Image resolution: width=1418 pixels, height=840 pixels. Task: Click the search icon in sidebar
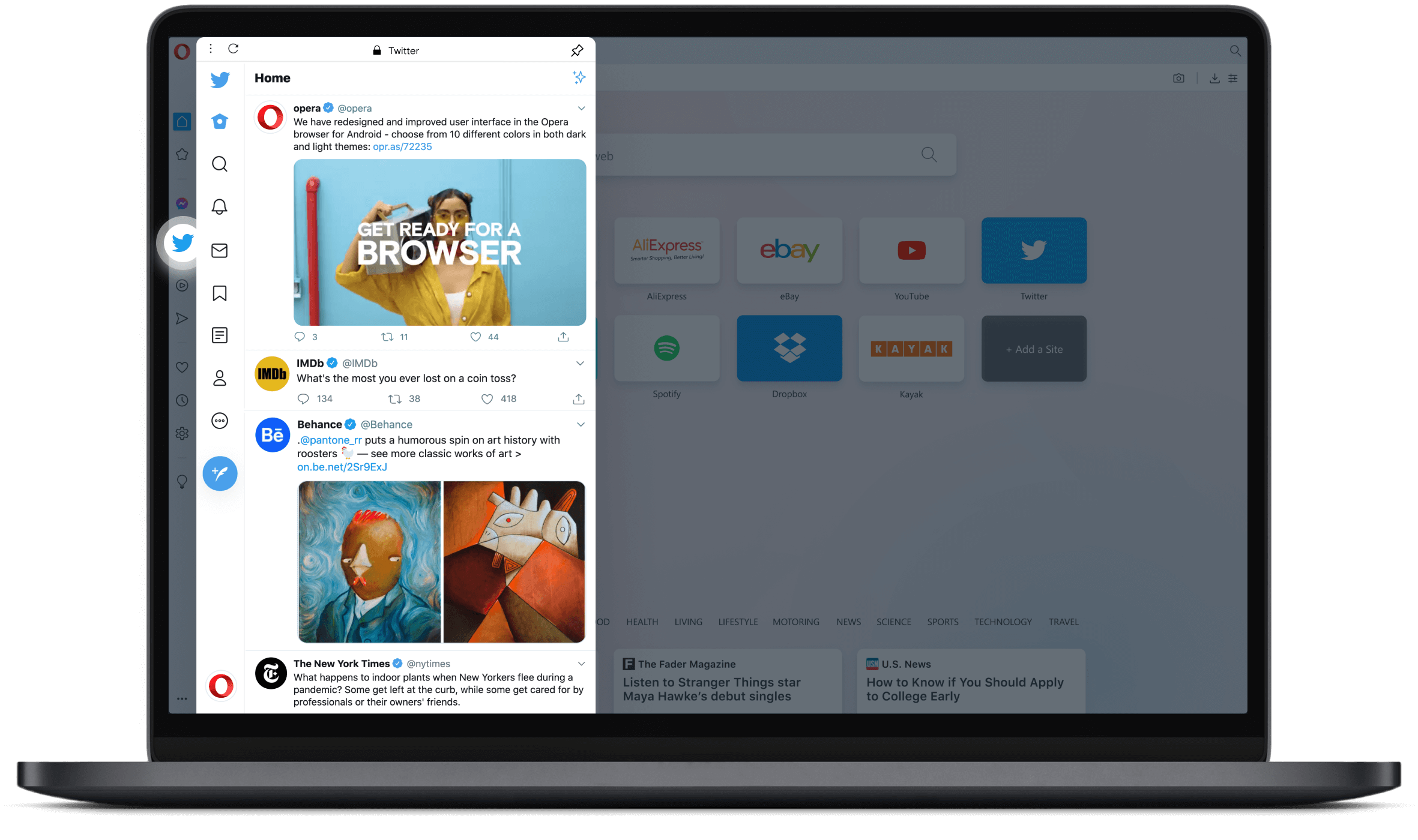[219, 163]
